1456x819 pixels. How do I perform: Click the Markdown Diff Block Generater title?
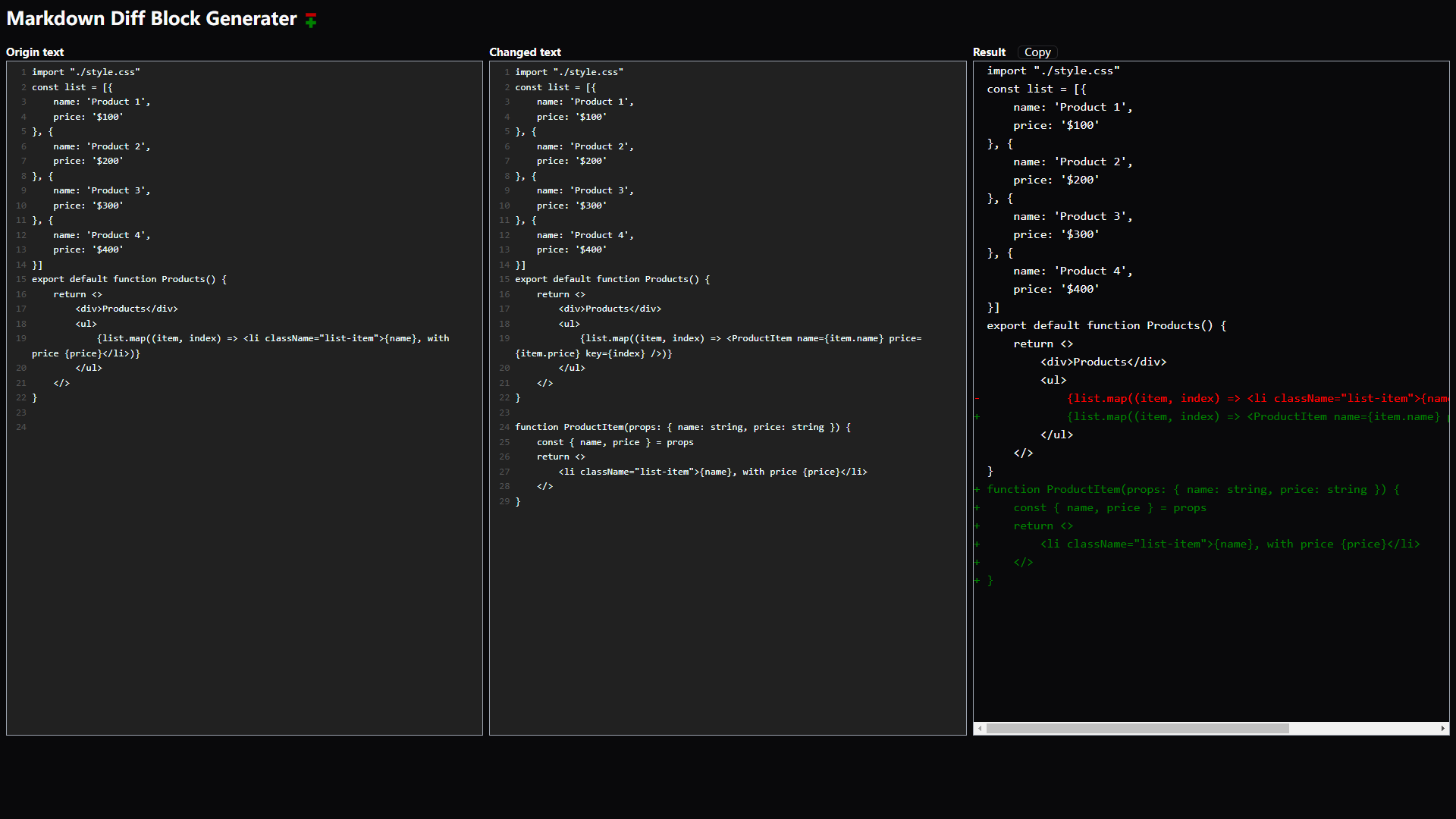[152, 19]
